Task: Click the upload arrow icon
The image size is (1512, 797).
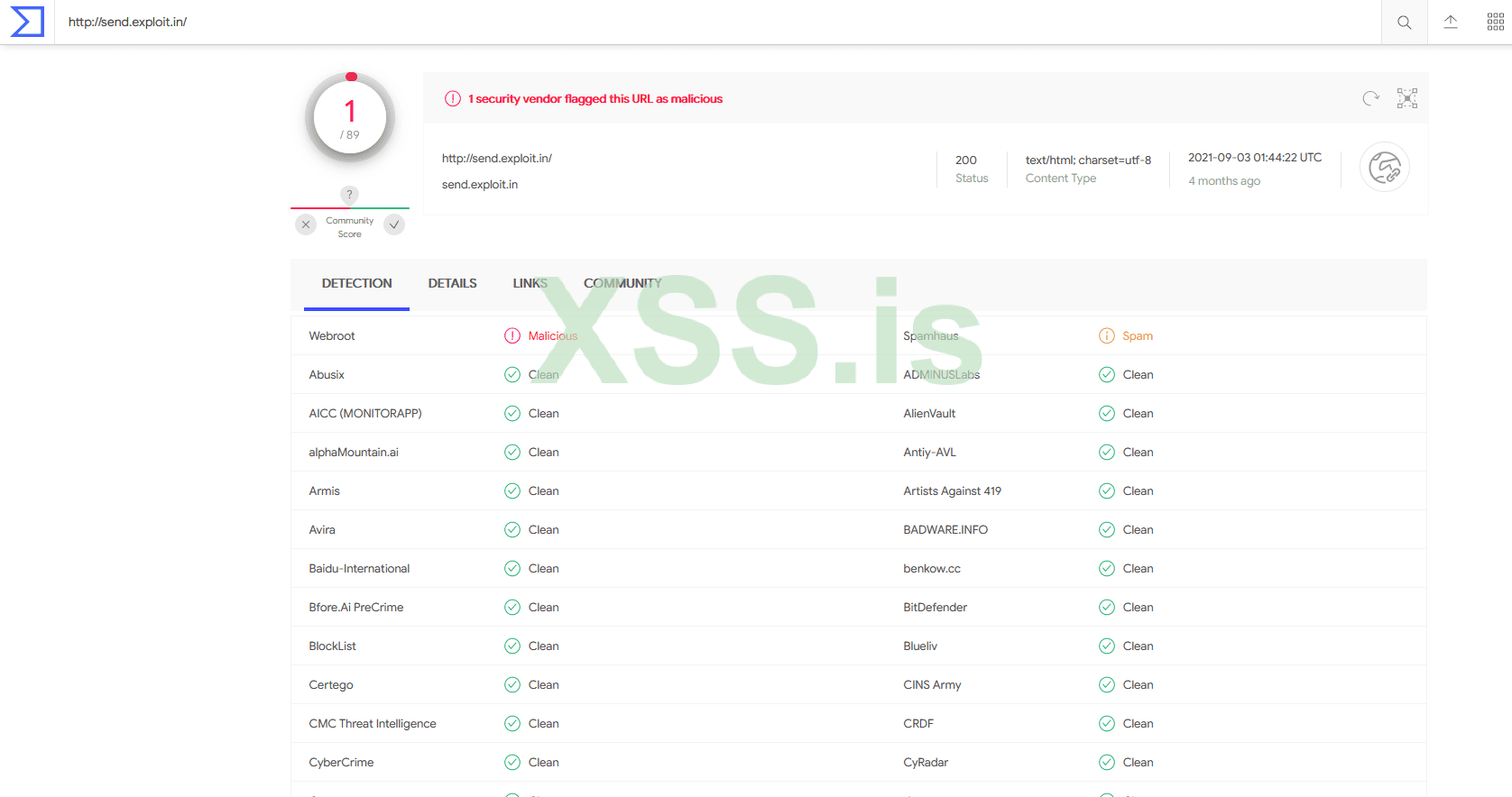Action: tap(1450, 23)
